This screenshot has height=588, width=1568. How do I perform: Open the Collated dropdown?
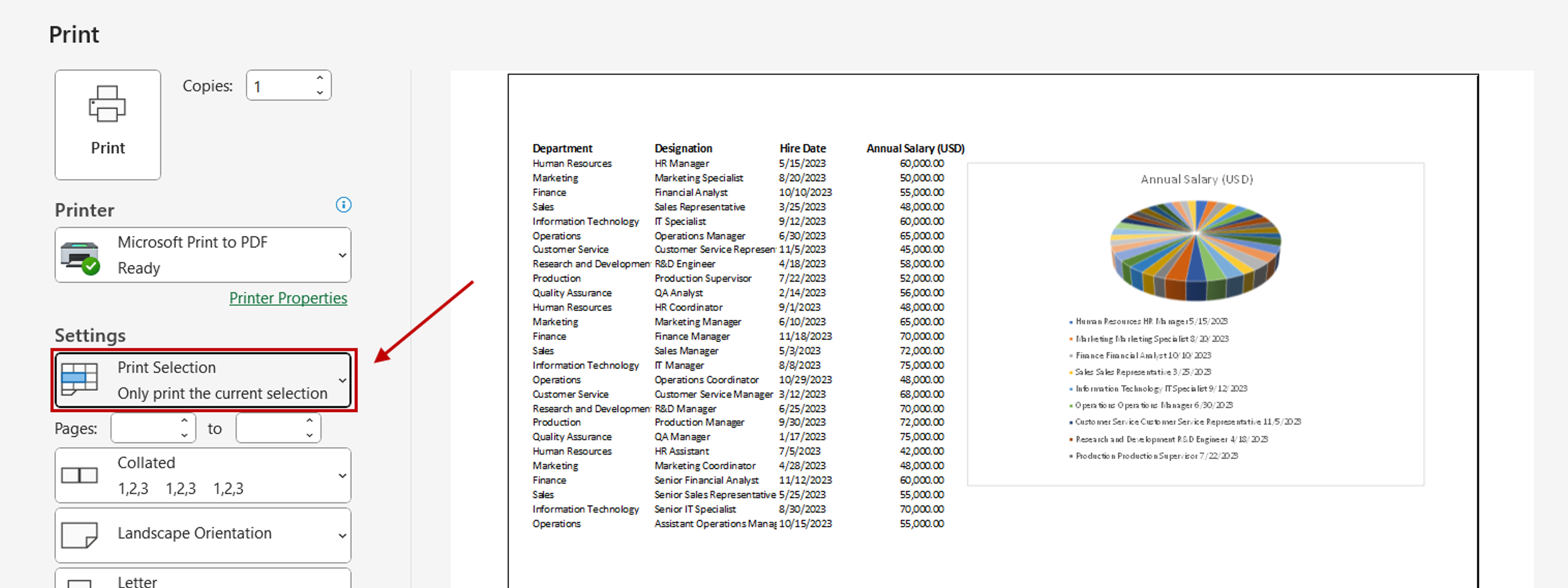(x=203, y=475)
